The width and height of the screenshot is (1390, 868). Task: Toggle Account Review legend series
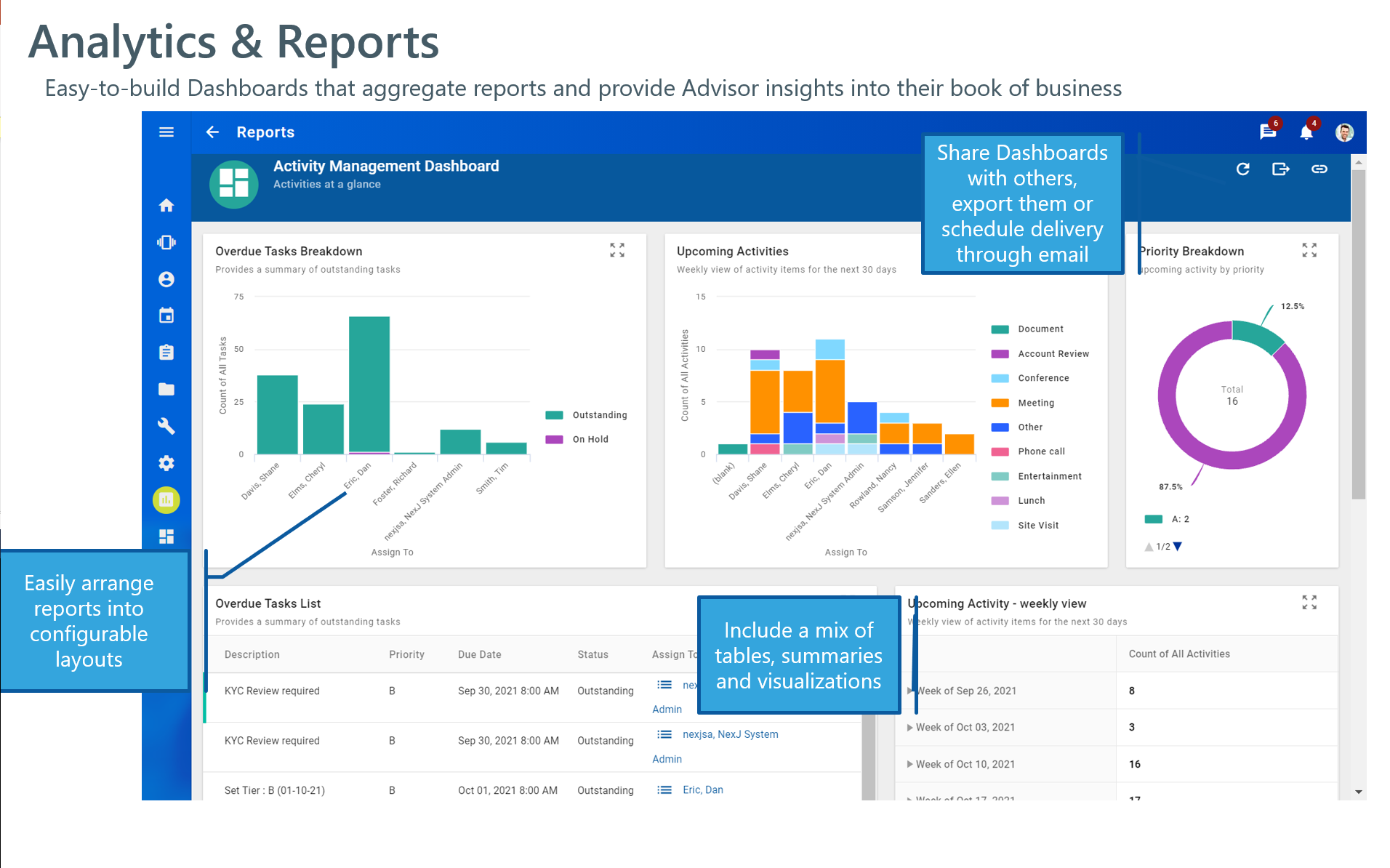coord(1040,354)
